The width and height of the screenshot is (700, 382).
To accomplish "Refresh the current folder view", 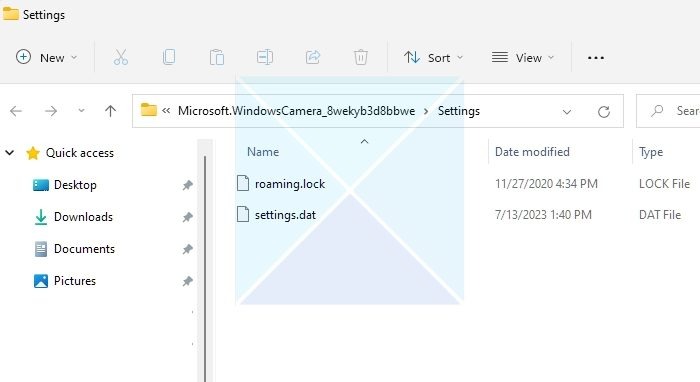I will [x=604, y=112].
